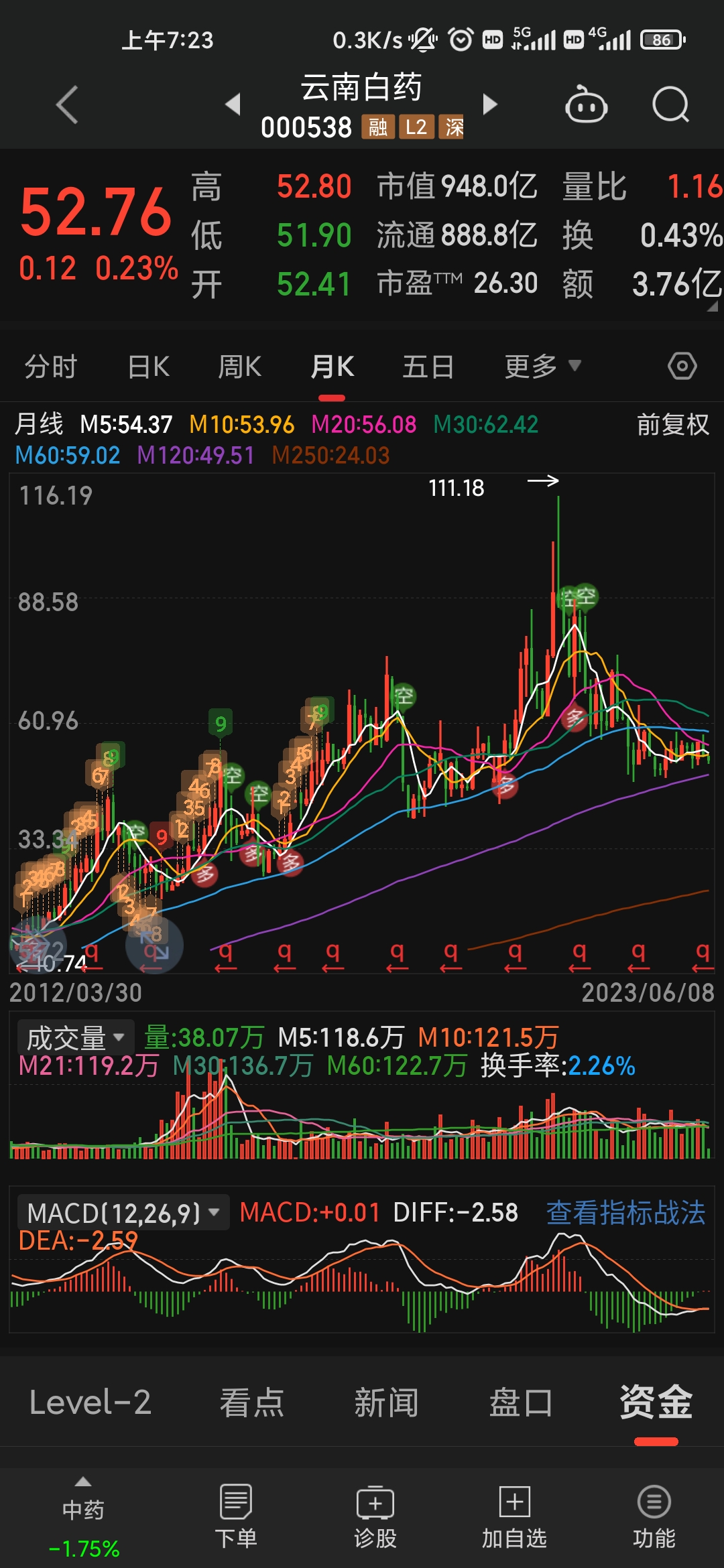The image size is (724, 1568).
Task: Select the 月K chart tab
Action: (332, 367)
